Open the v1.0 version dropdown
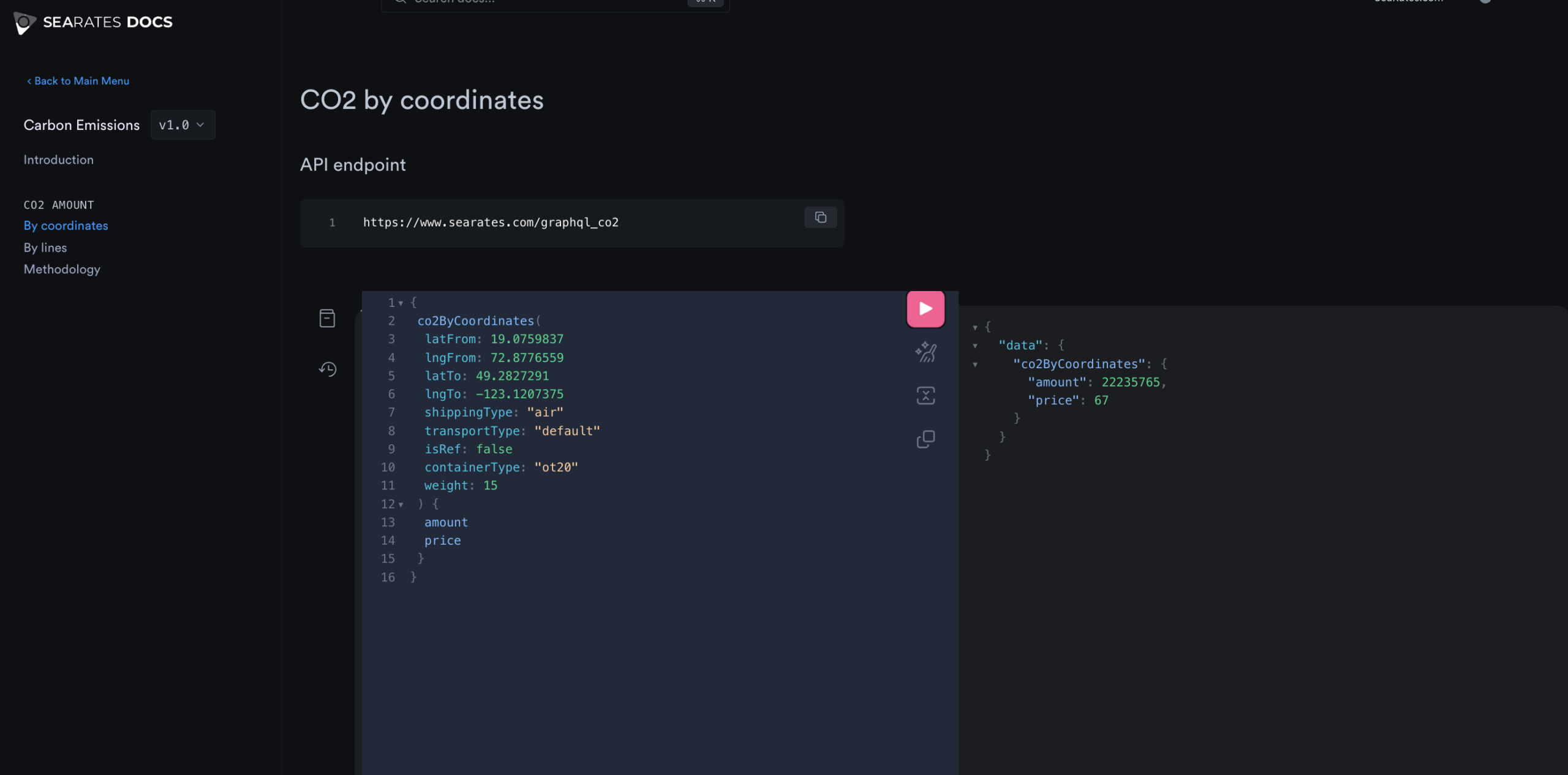 pos(183,125)
